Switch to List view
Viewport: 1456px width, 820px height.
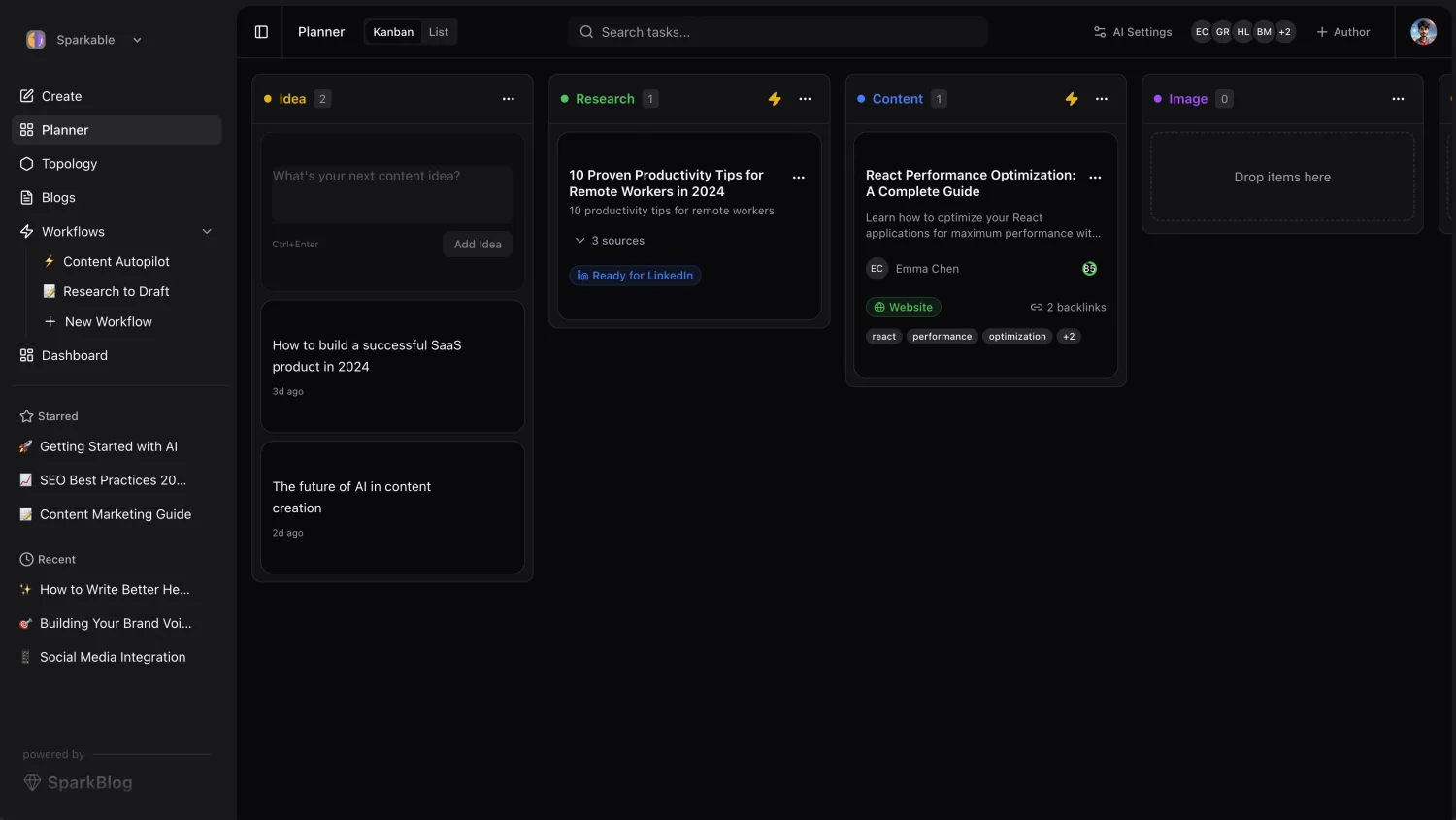click(439, 32)
